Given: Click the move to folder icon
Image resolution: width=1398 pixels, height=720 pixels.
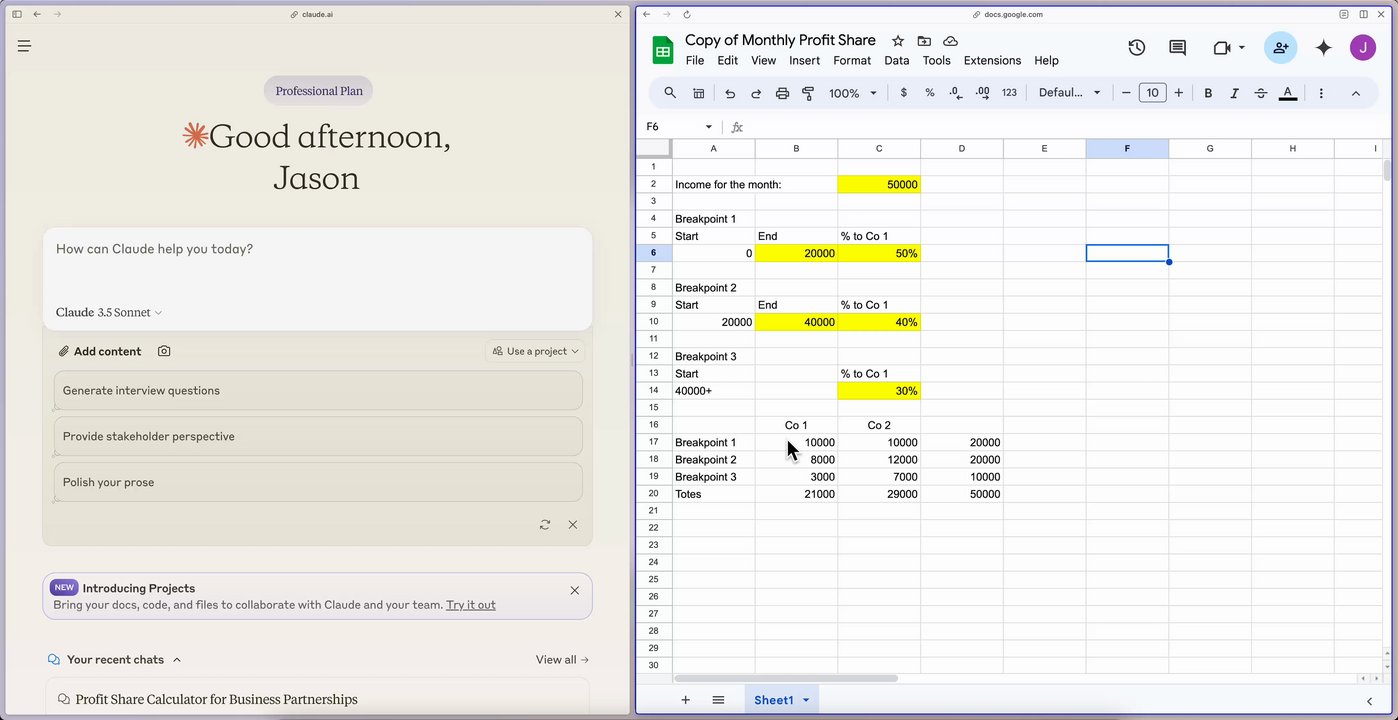Looking at the screenshot, I should (924, 41).
